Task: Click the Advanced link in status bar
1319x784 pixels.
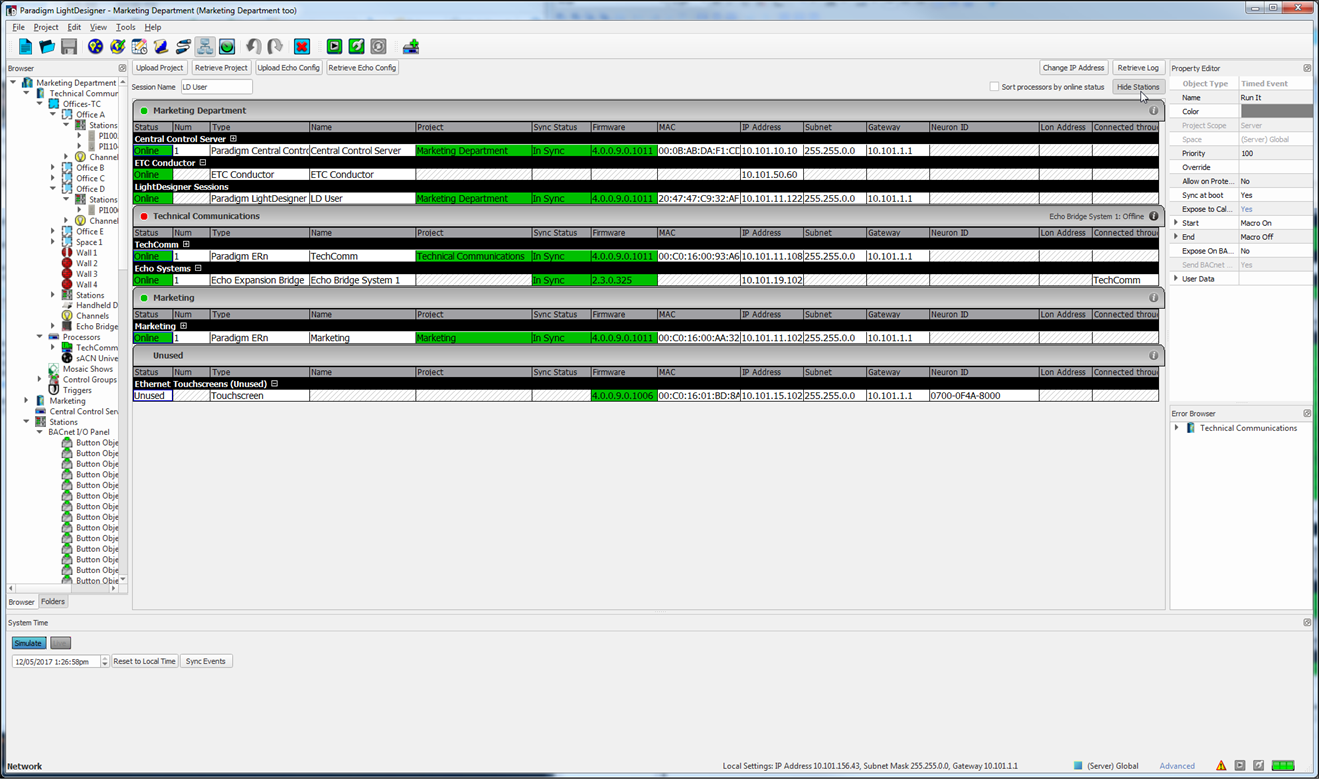Action: pyautogui.click(x=1177, y=766)
